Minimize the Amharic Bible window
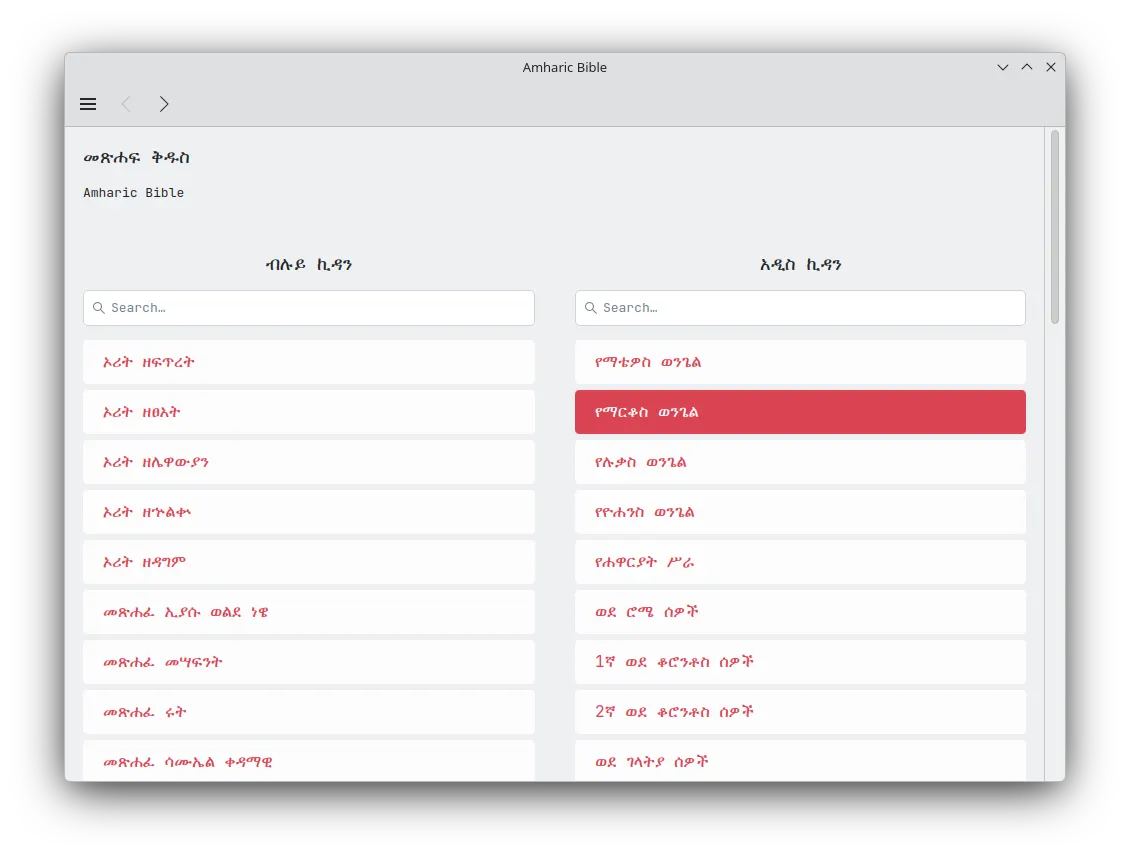The width and height of the screenshot is (1130, 858). pos(1002,67)
